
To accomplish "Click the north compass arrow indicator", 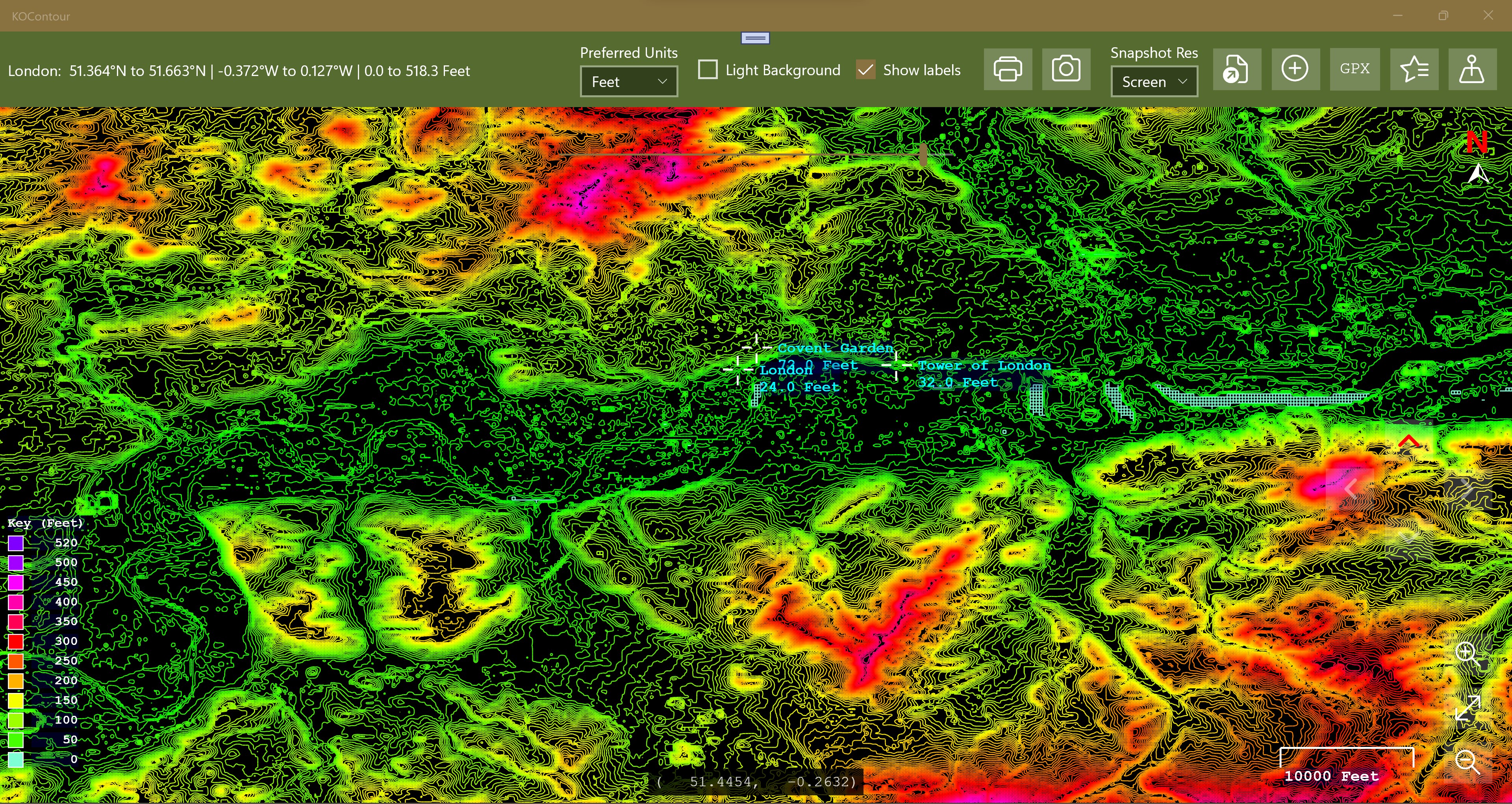I will pyautogui.click(x=1479, y=174).
